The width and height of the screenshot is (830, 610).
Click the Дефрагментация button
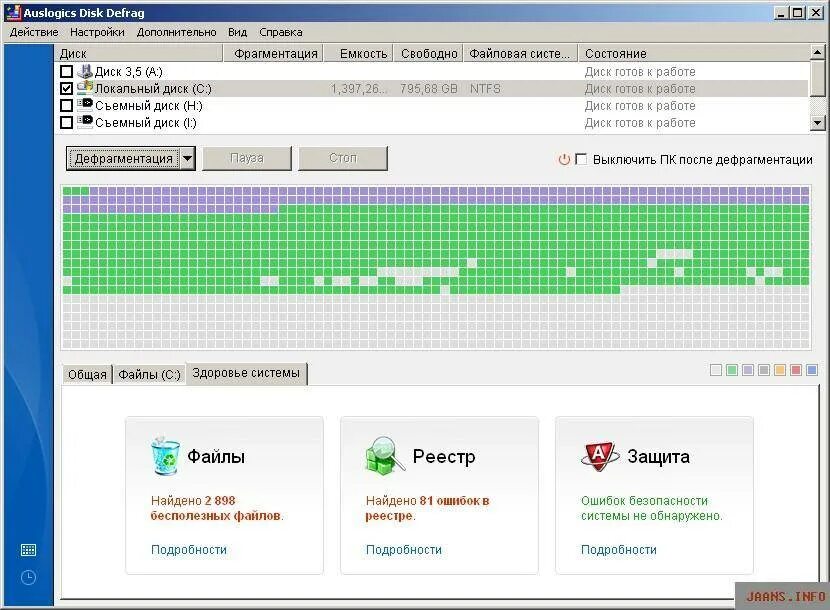point(123,158)
